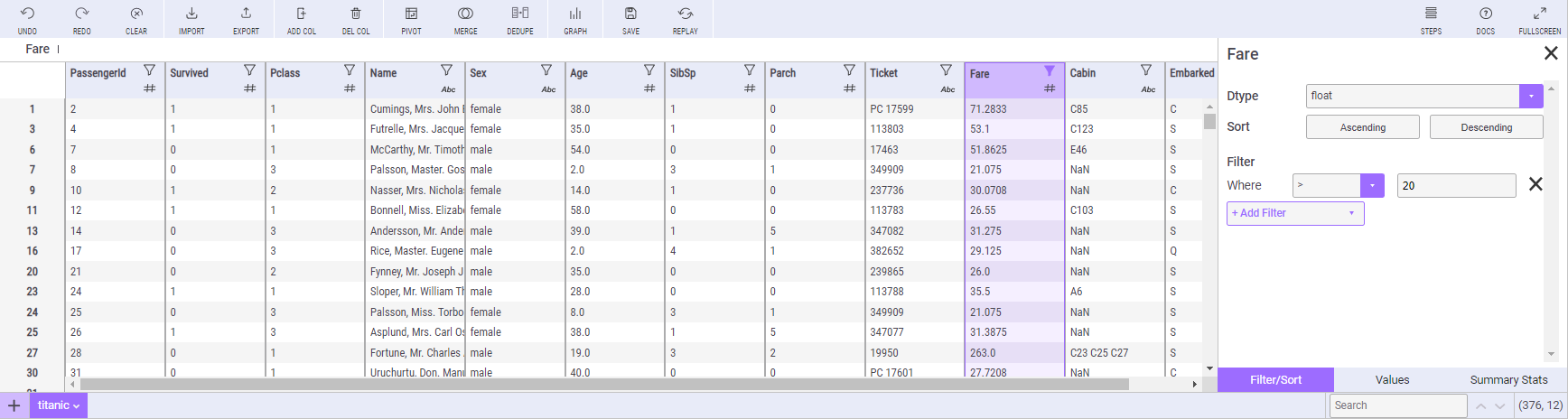
Task: Click the filter value field containing 20
Action: (1456, 185)
